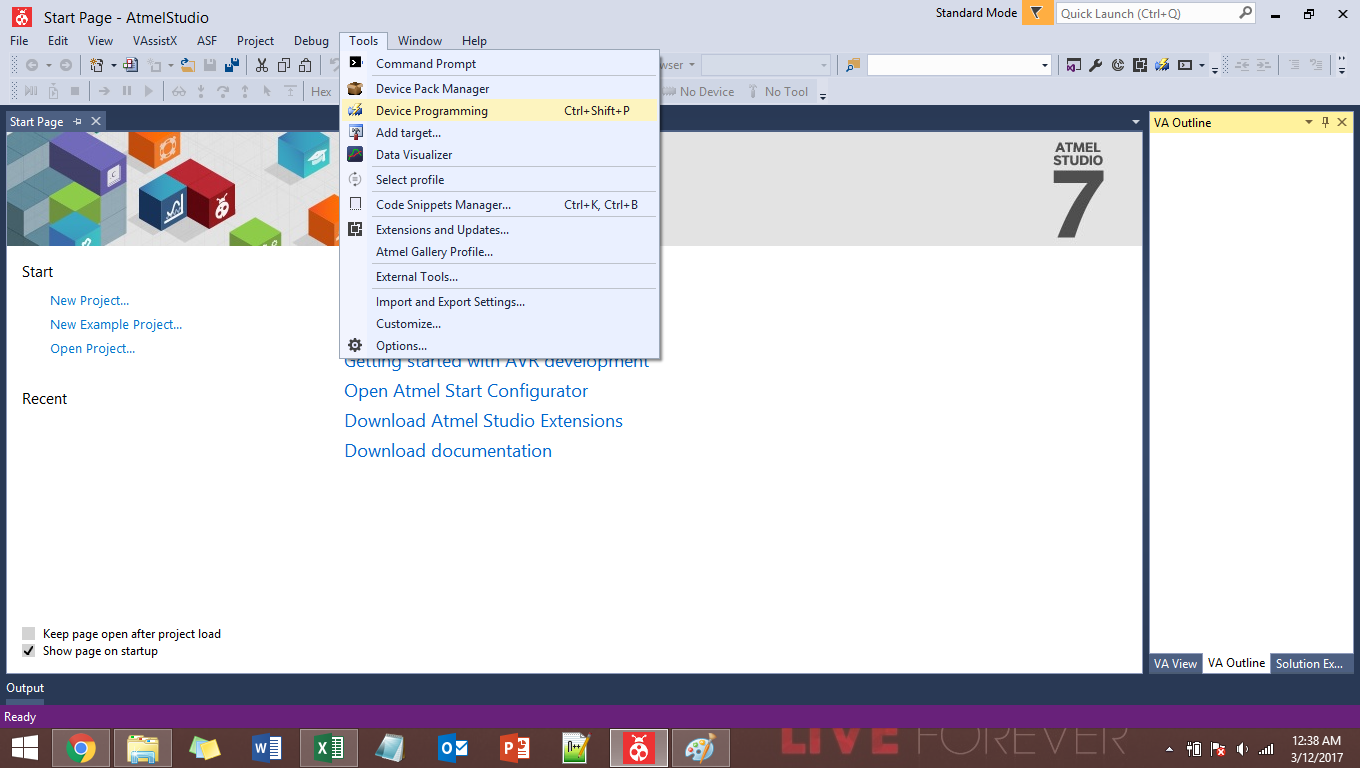This screenshot has width=1360, height=768.
Task: Click the Code Snippets Manager square icon
Action: (x=355, y=204)
